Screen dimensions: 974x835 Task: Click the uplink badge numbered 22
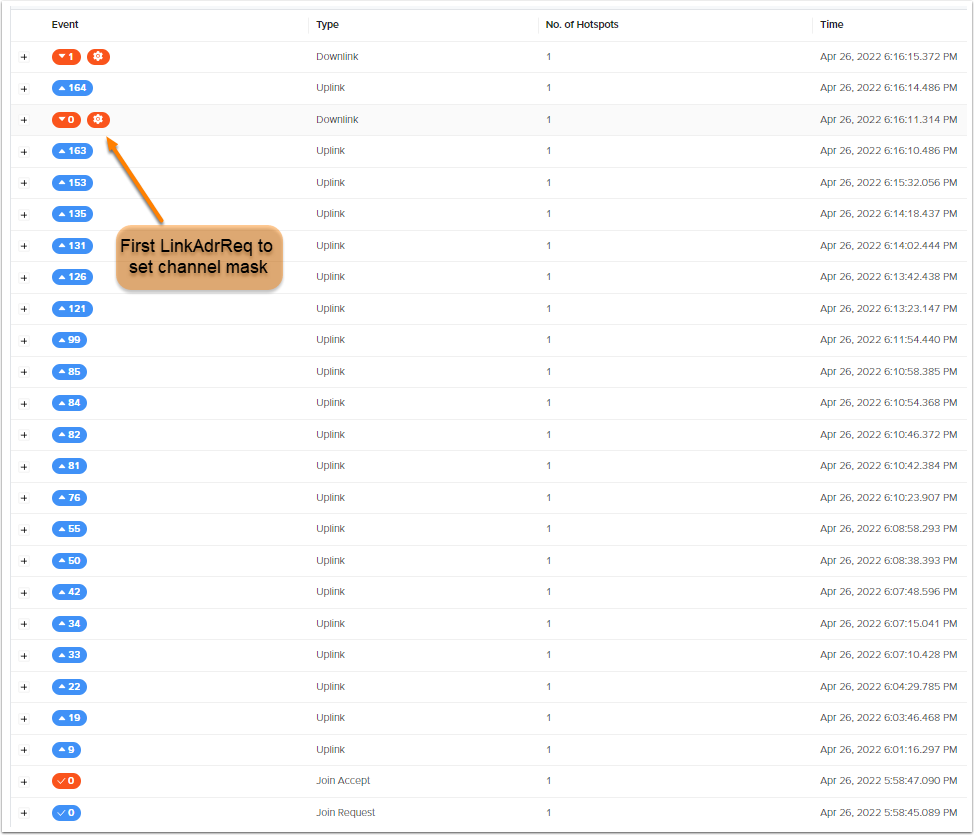click(67, 687)
